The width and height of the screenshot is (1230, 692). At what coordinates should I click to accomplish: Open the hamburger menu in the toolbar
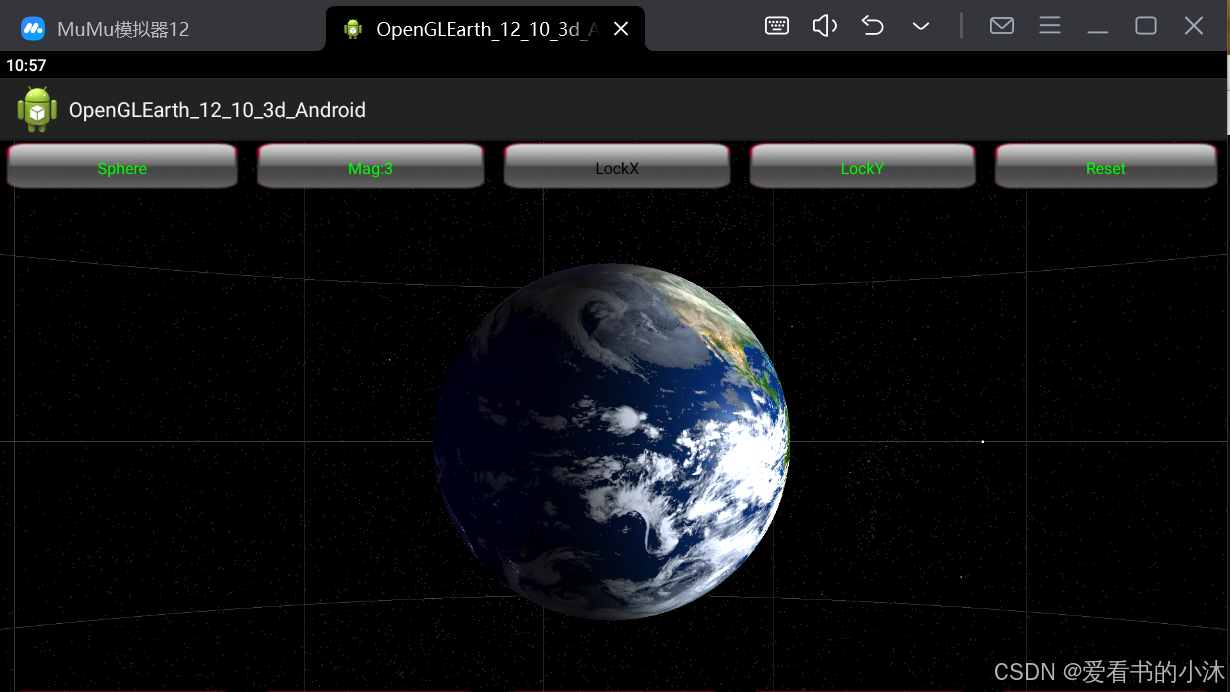tap(1050, 25)
